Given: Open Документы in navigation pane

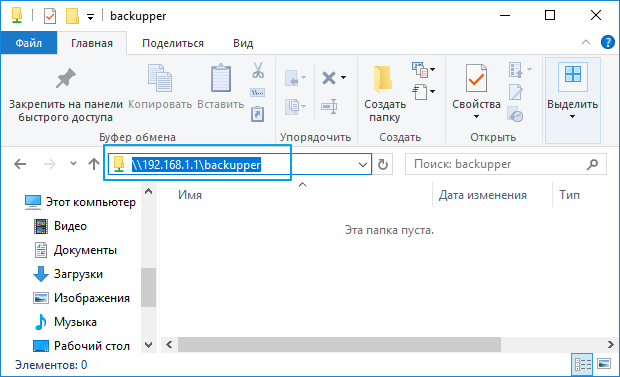Looking at the screenshot, I should click(75, 250).
